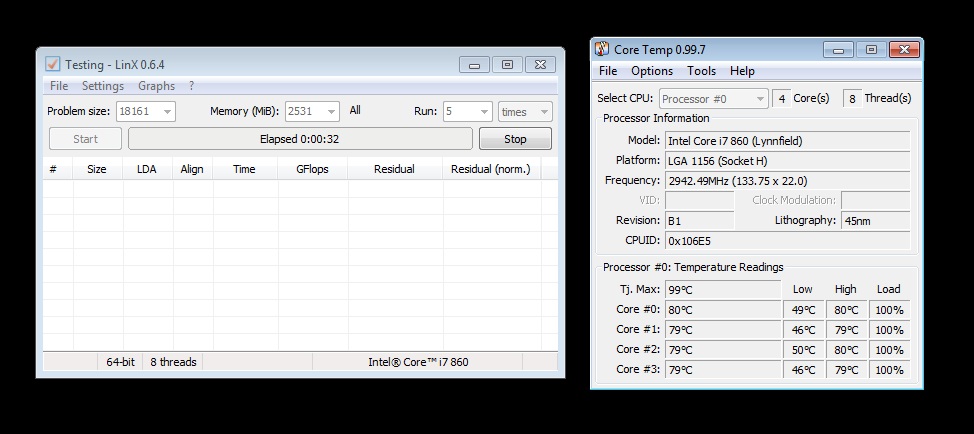Open the Help menu in Core Temp
Image resolution: width=974 pixels, height=434 pixels.
[x=742, y=71]
